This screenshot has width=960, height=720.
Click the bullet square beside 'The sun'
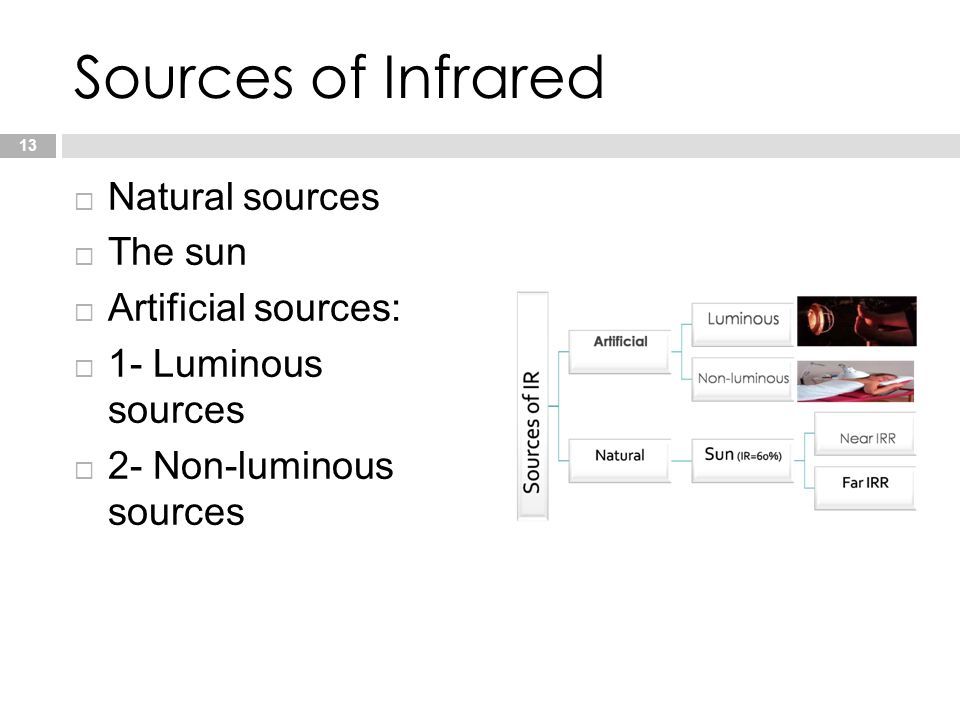click(84, 257)
